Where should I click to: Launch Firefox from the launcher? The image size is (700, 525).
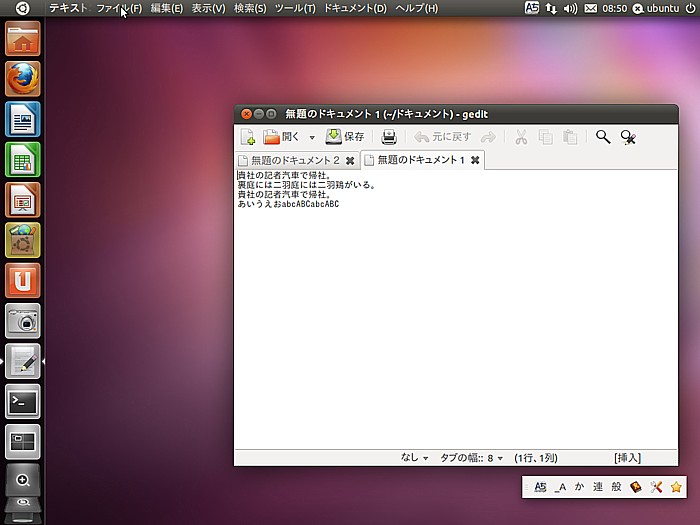(x=23, y=79)
